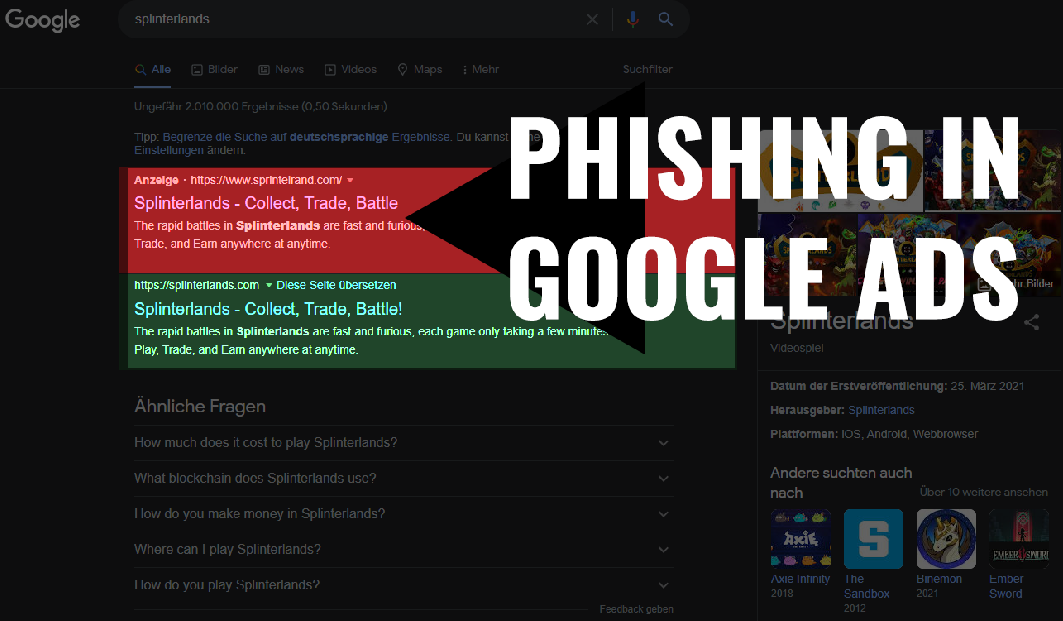Switch to the Bilder tab

(x=214, y=70)
